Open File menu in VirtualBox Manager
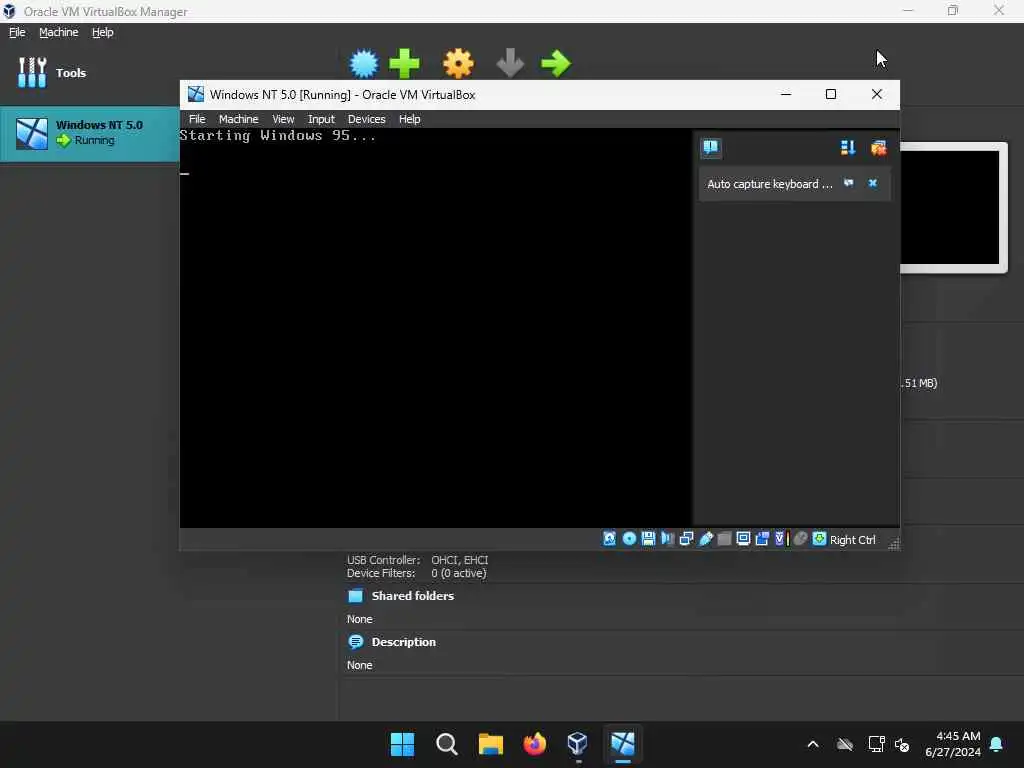Screen dimensions: 1024x768 [17, 32]
